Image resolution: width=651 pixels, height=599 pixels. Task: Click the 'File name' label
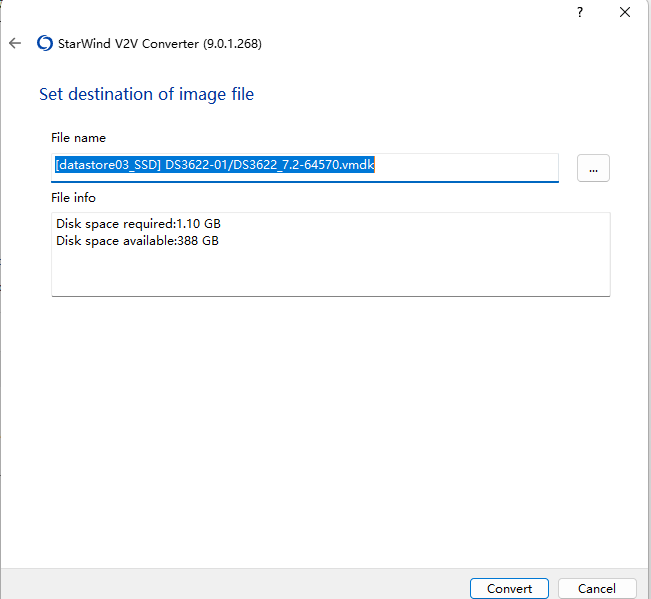point(78,138)
